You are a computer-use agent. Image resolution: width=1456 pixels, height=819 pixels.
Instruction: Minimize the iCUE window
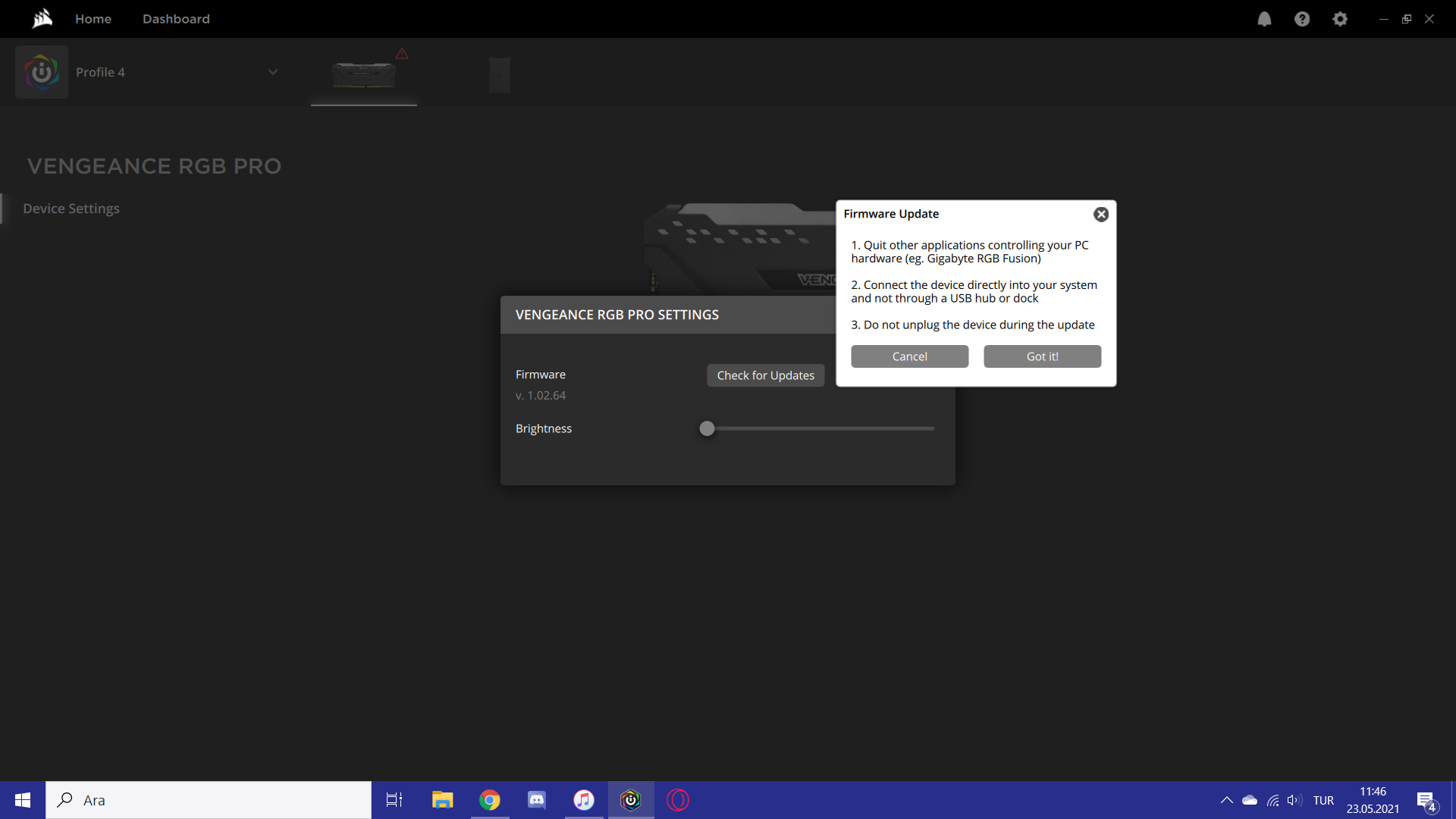point(1384,19)
